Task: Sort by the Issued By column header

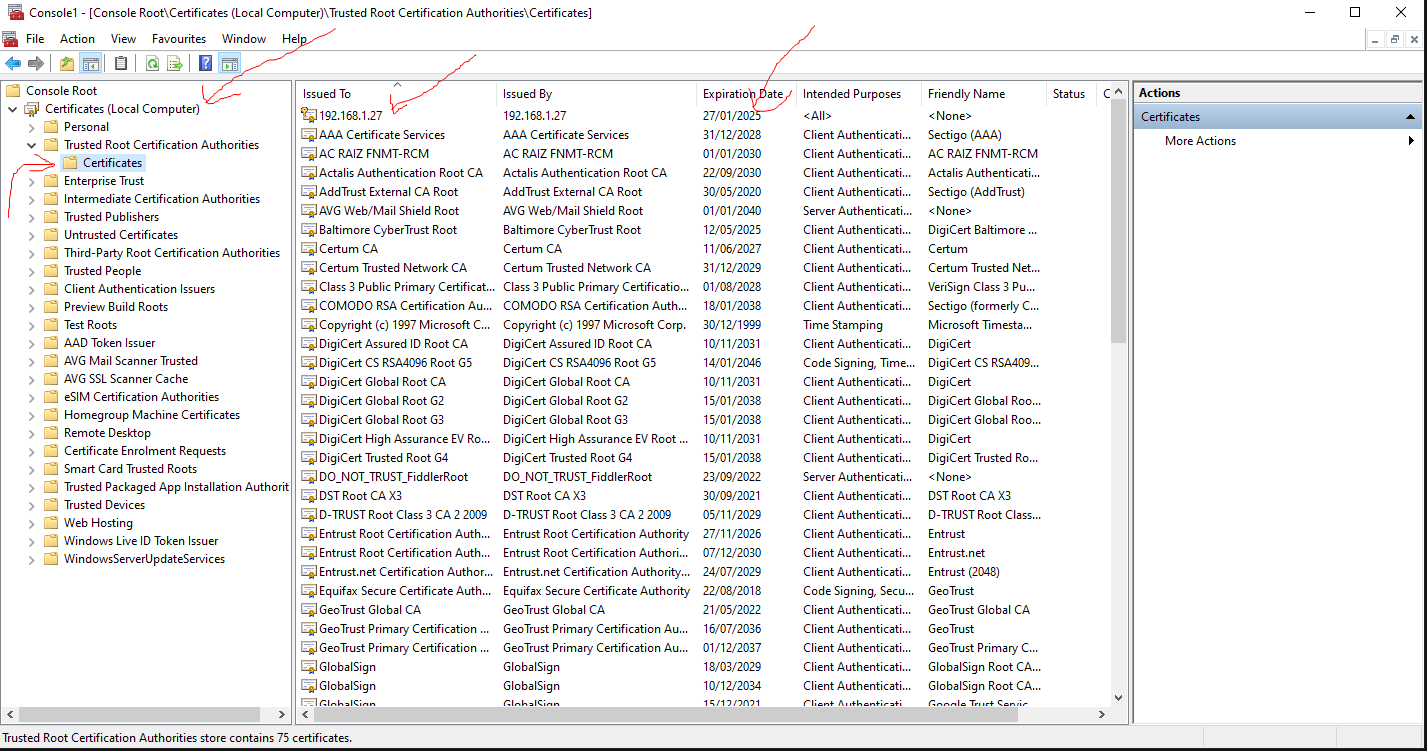Action: tap(597, 94)
